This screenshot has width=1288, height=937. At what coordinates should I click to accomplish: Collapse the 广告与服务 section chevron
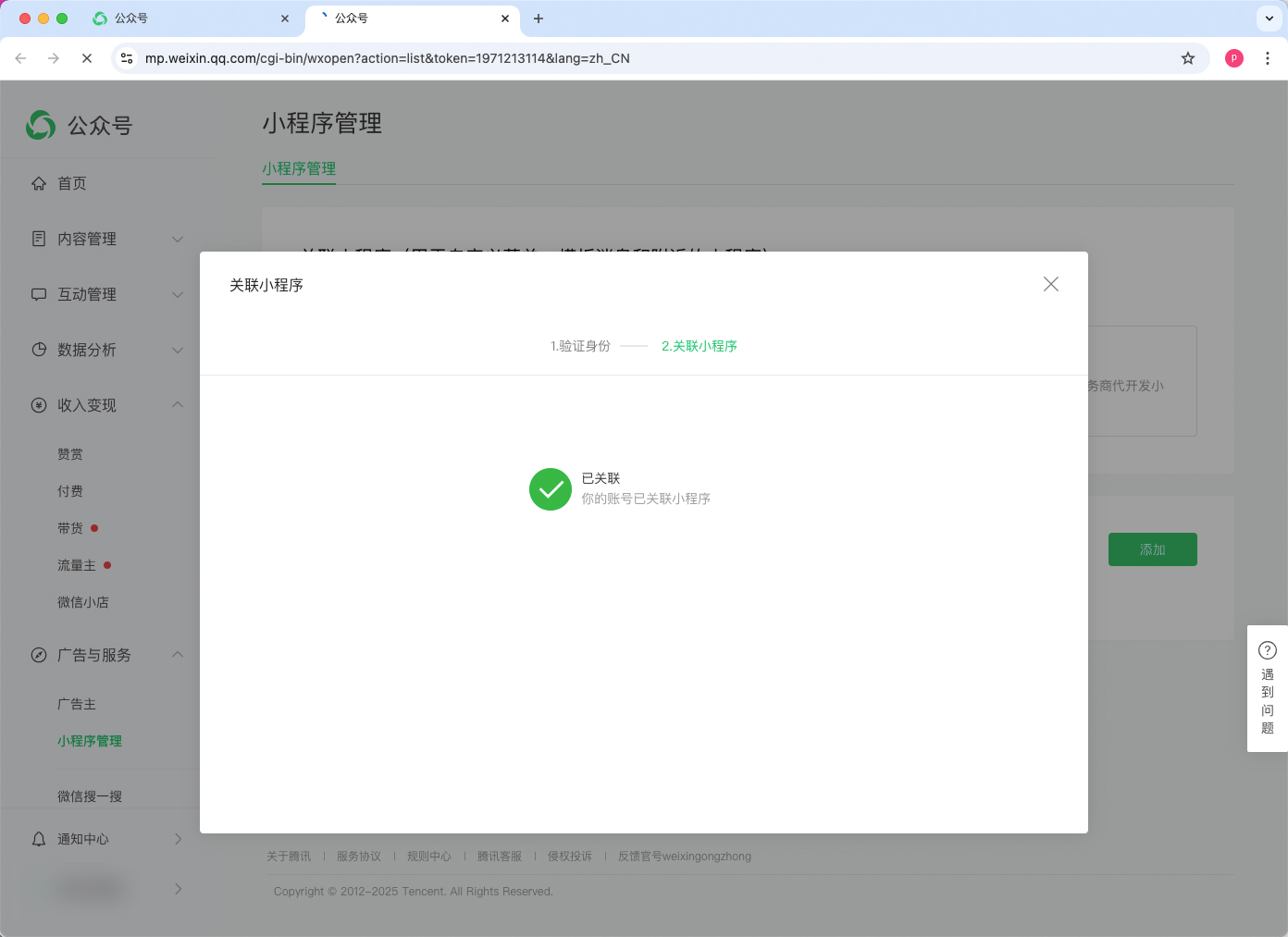pyautogui.click(x=178, y=655)
